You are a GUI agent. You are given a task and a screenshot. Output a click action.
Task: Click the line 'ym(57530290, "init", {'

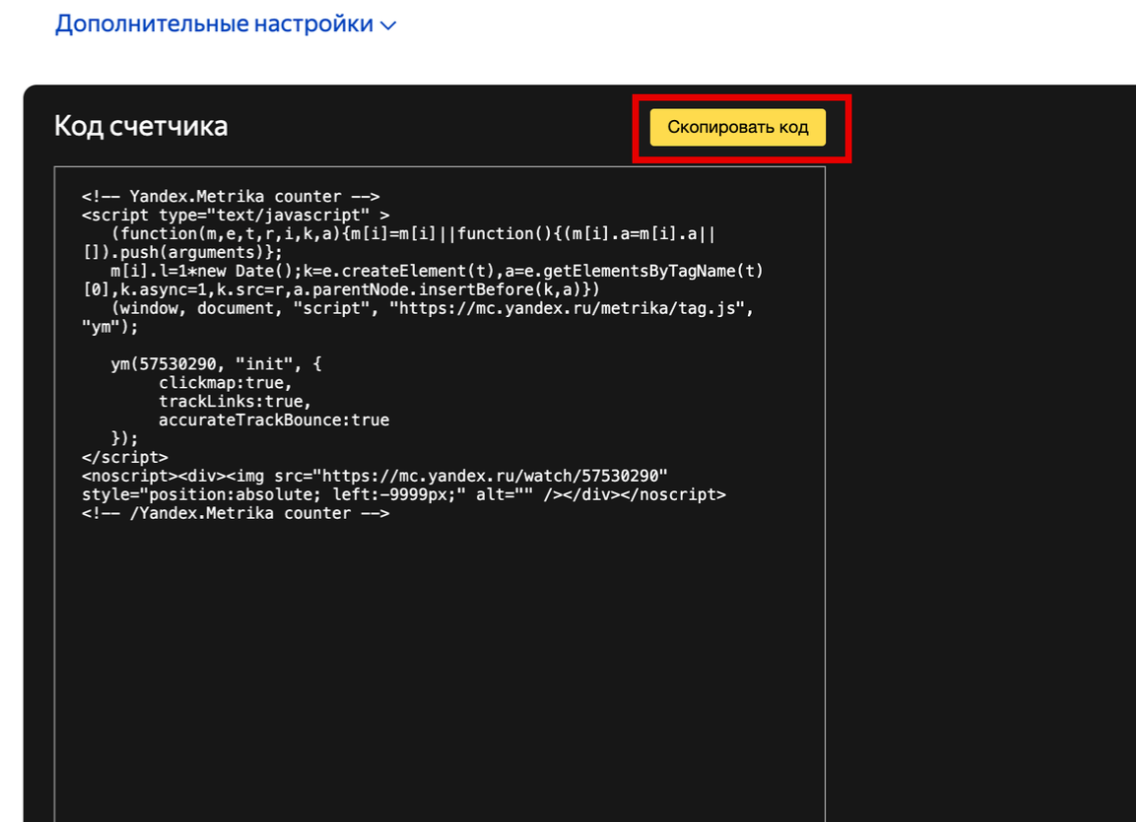[216, 364]
